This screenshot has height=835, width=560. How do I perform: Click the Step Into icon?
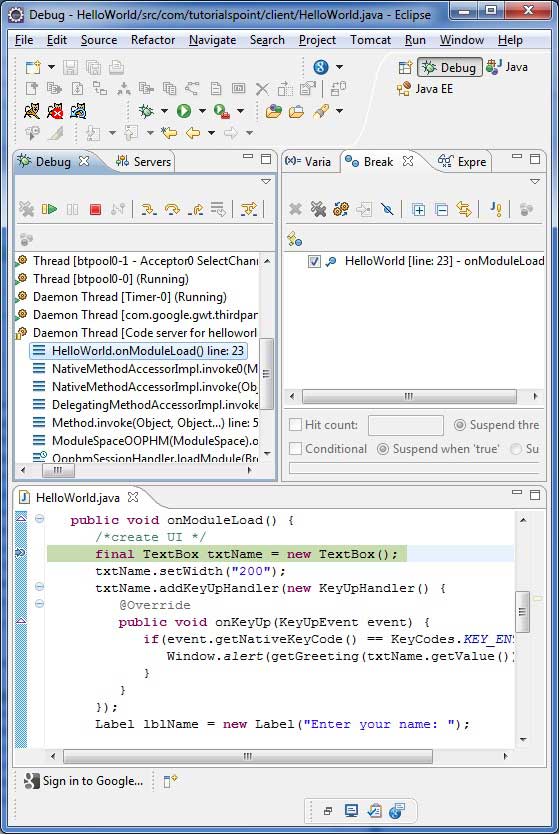(149, 209)
